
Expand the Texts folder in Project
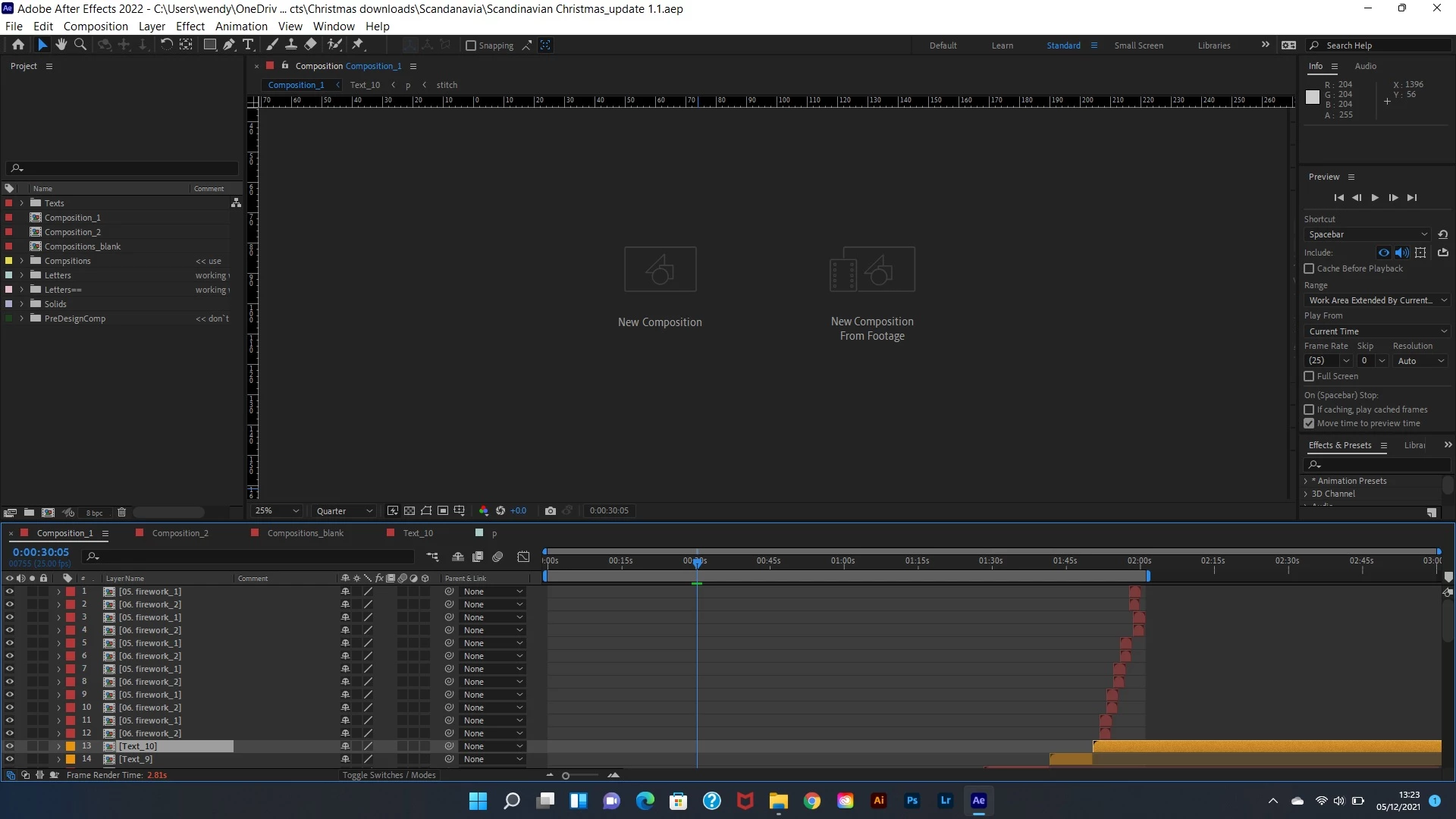pyautogui.click(x=22, y=203)
